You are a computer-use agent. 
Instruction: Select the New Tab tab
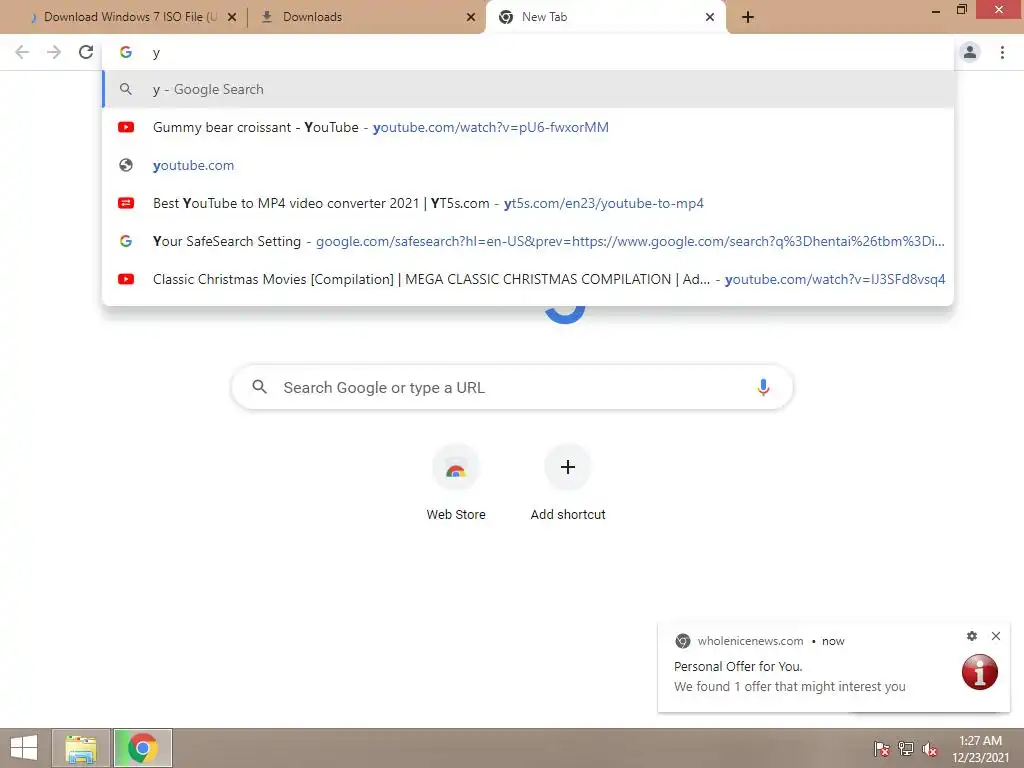coord(606,17)
